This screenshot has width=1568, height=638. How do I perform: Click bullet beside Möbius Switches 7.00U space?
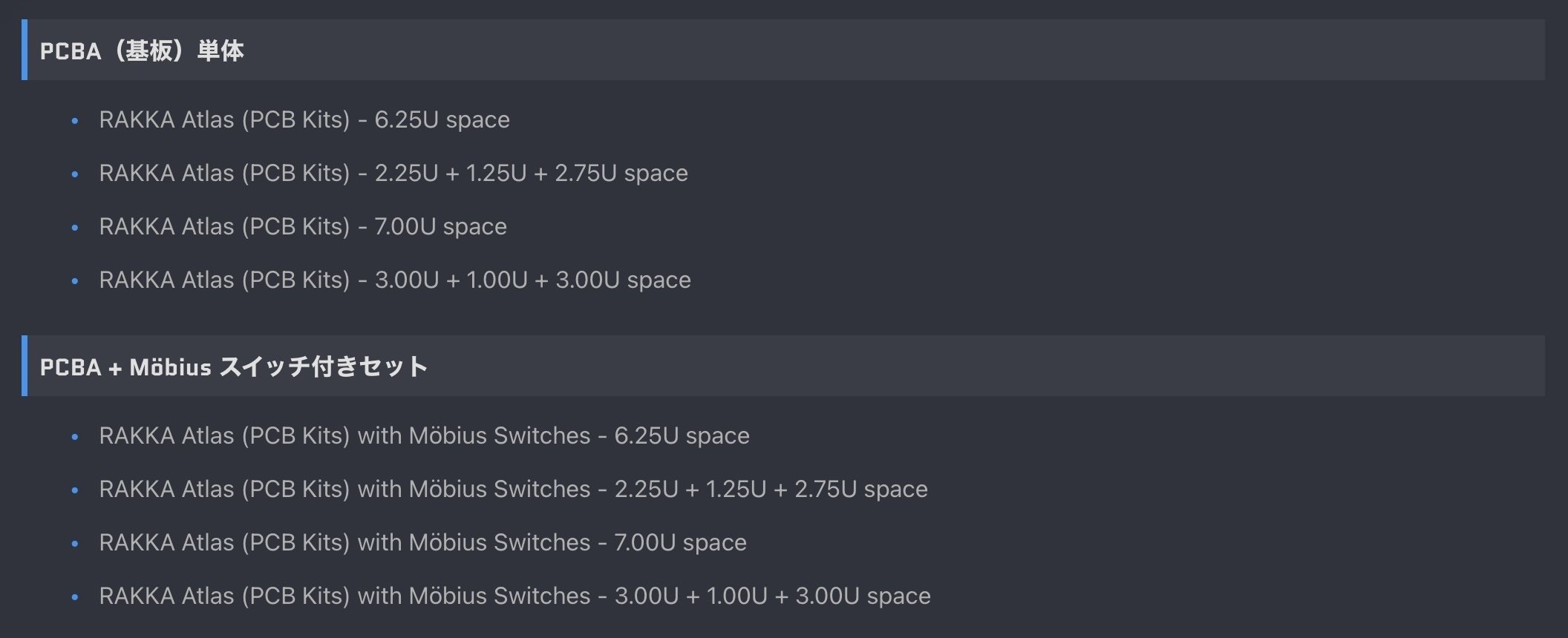74,543
